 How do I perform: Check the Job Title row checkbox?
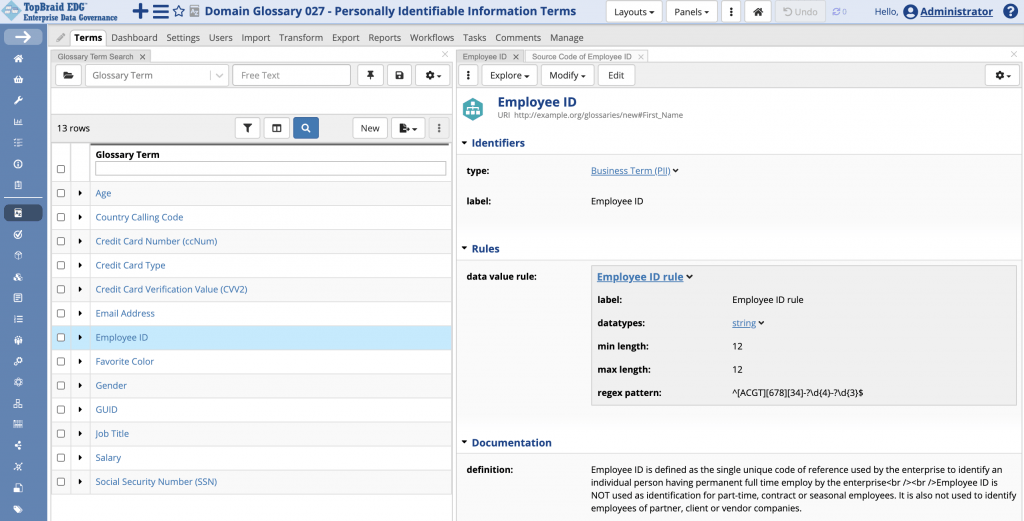(61, 434)
